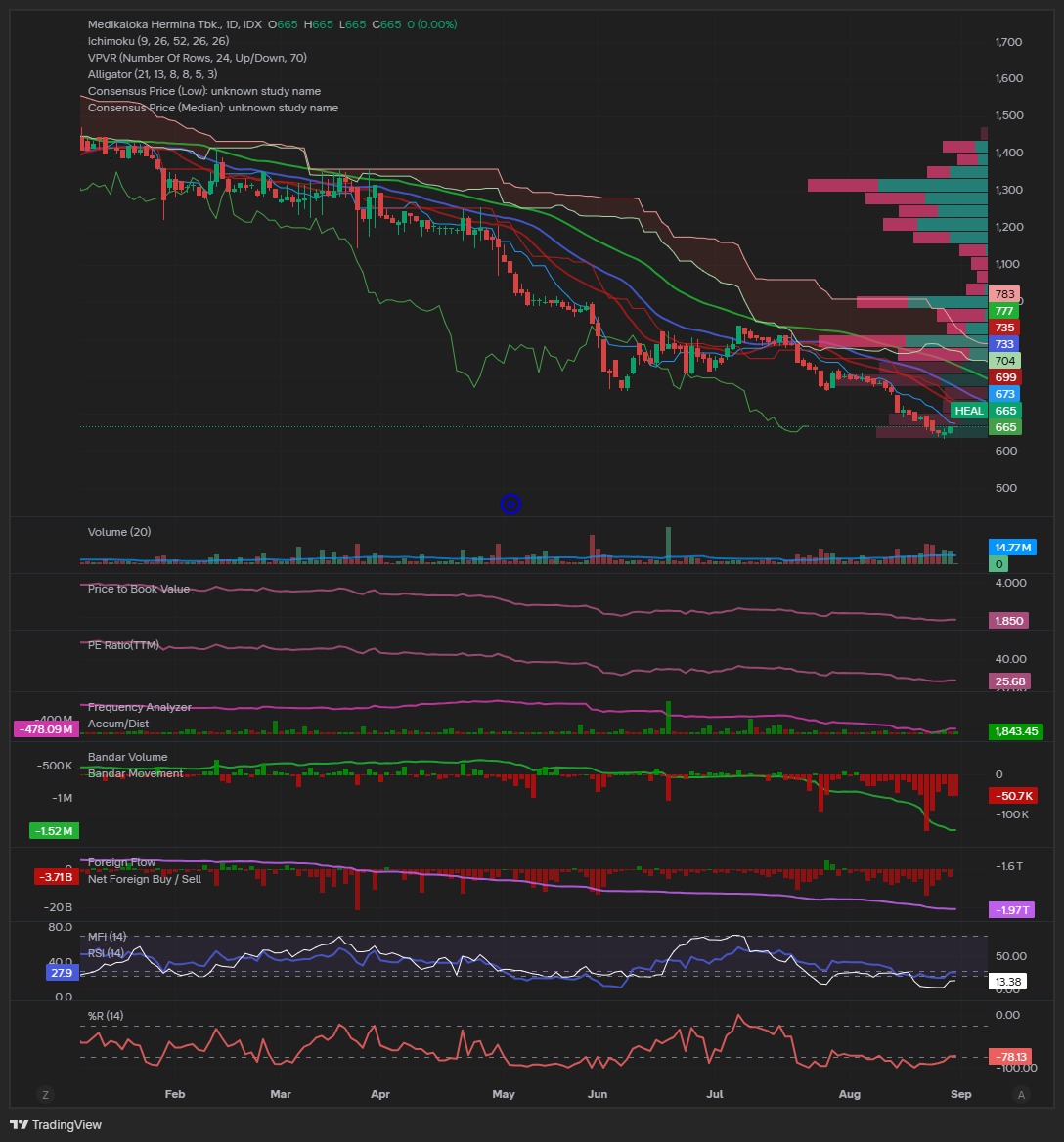
Task: Click the -50.7K Bandar Volume value label
Action: [1012, 796]
